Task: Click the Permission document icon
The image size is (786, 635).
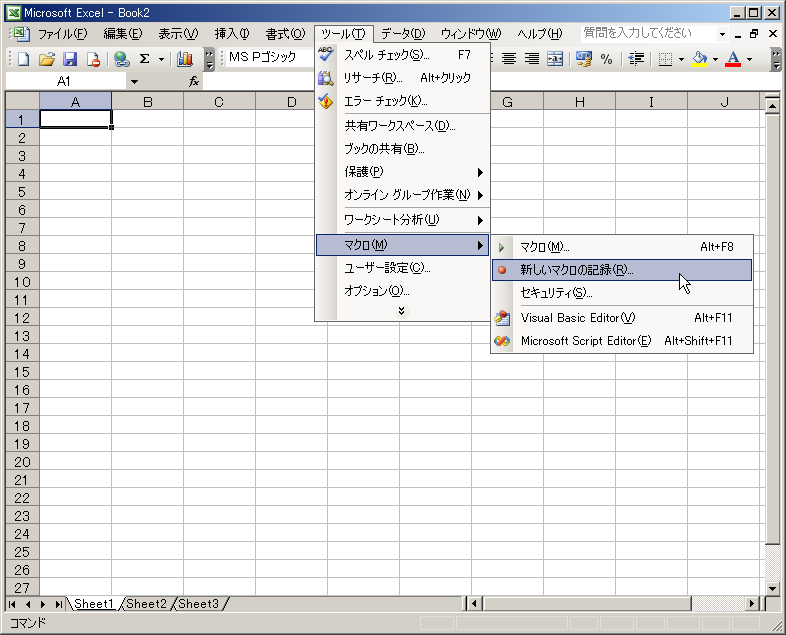Action: (93, 59)
